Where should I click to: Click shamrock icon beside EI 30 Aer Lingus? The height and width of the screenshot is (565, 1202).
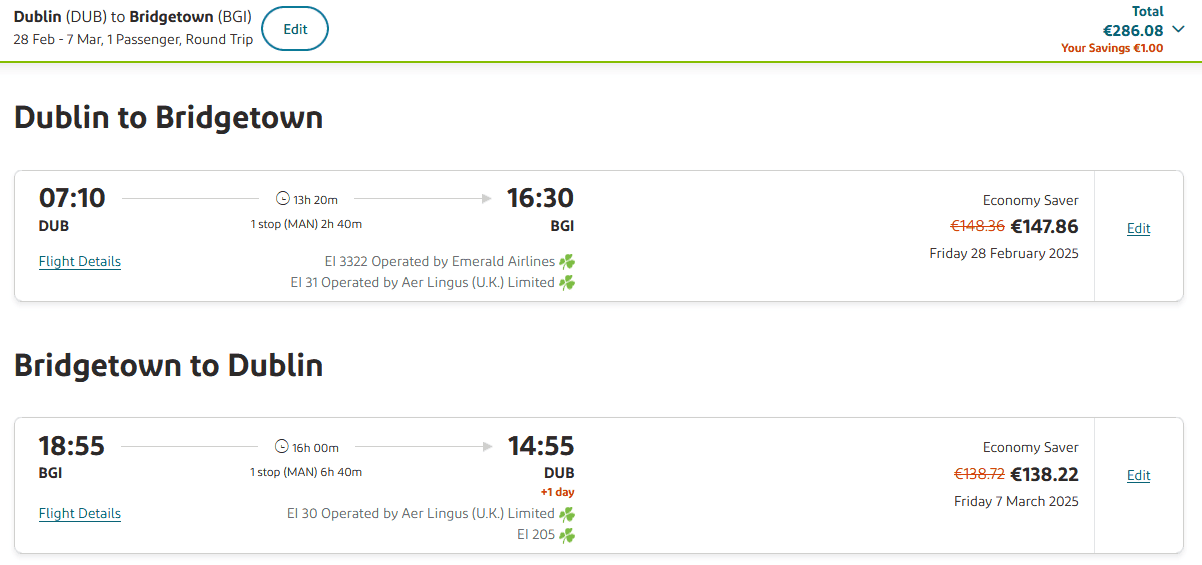click(x=567, y=514)
